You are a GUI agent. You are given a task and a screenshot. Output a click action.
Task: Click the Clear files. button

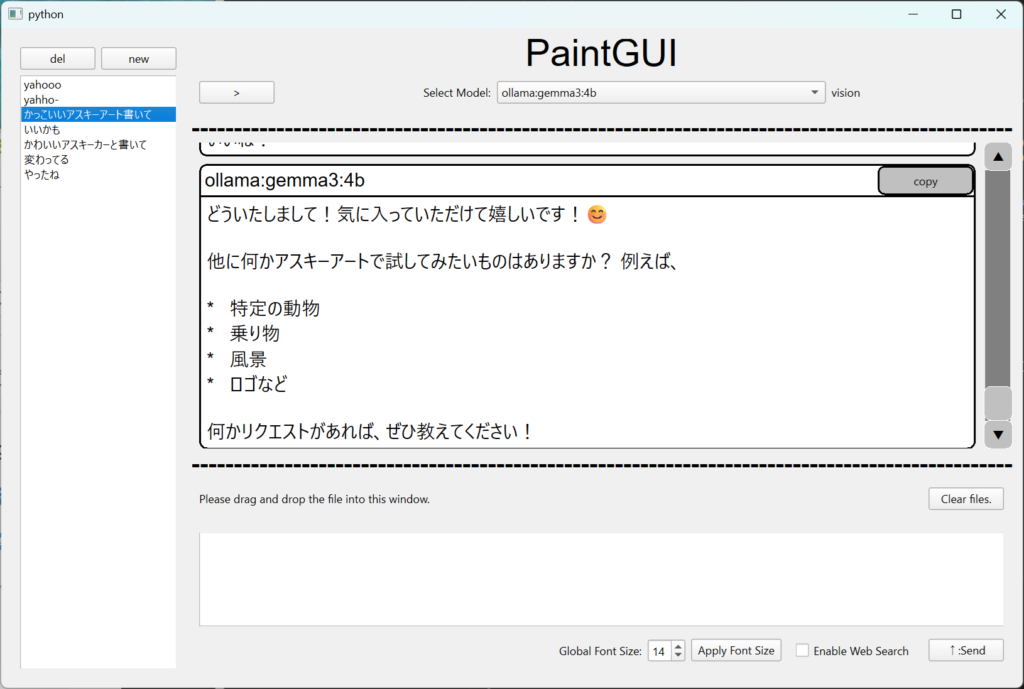tap(965, 499)
